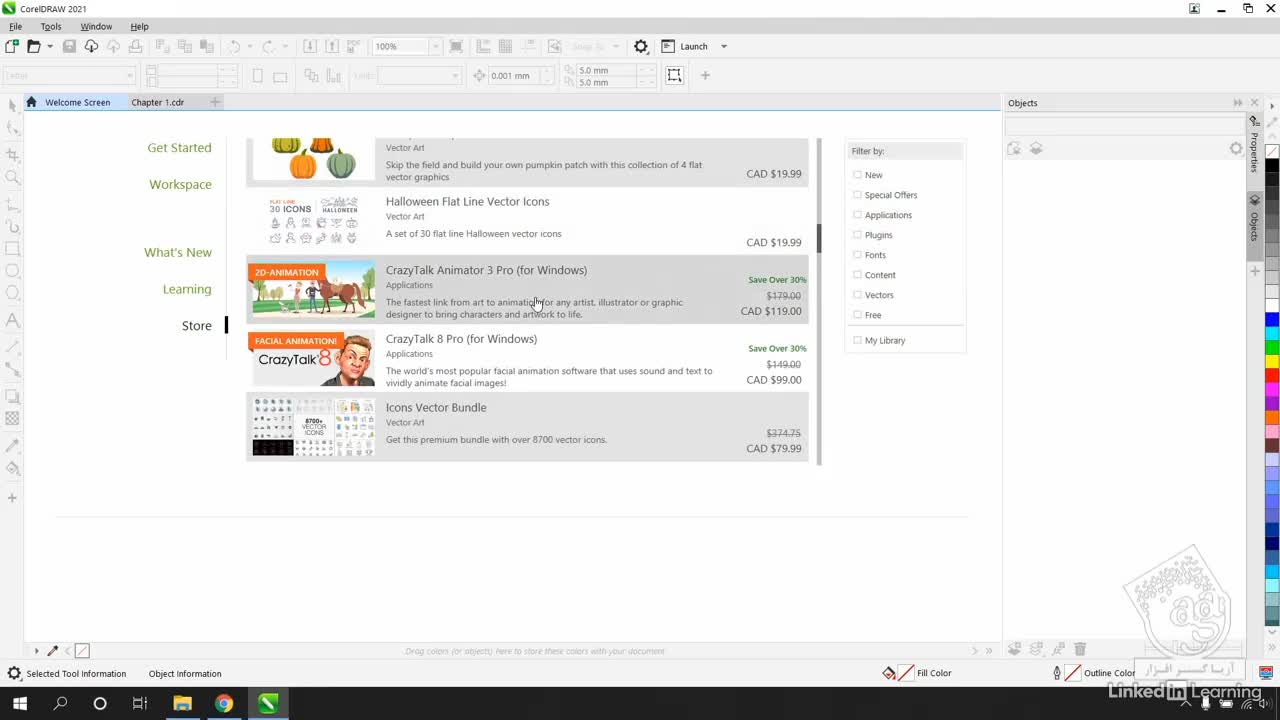Check the Fonts filter box
Screen dimensions: 1280x720
tap(857, 255)
